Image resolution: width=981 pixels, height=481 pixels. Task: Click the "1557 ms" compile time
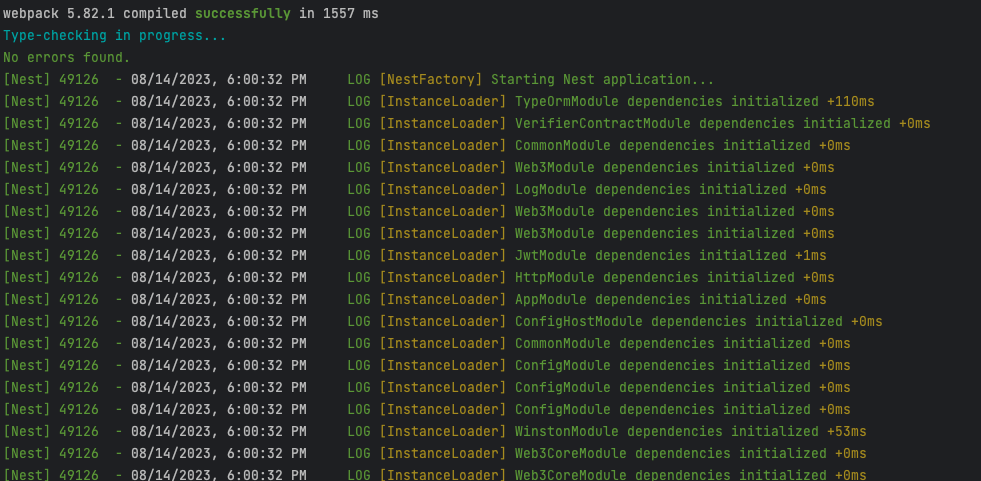351,13
